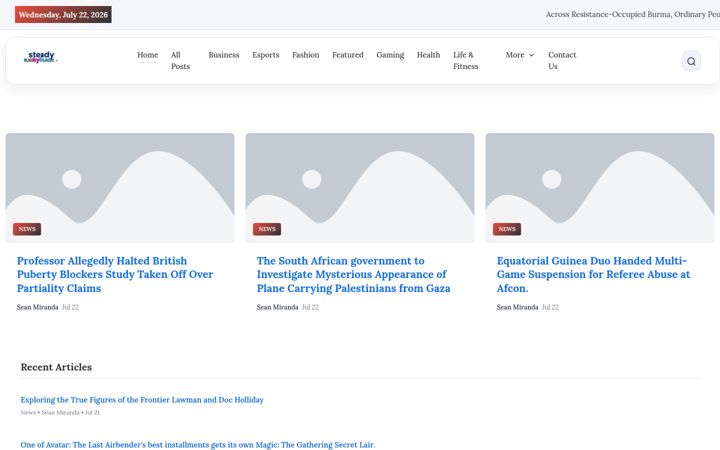Click NEWS badge on first article image
Screen dimensions: 720x450
click(x=27, y=229)
